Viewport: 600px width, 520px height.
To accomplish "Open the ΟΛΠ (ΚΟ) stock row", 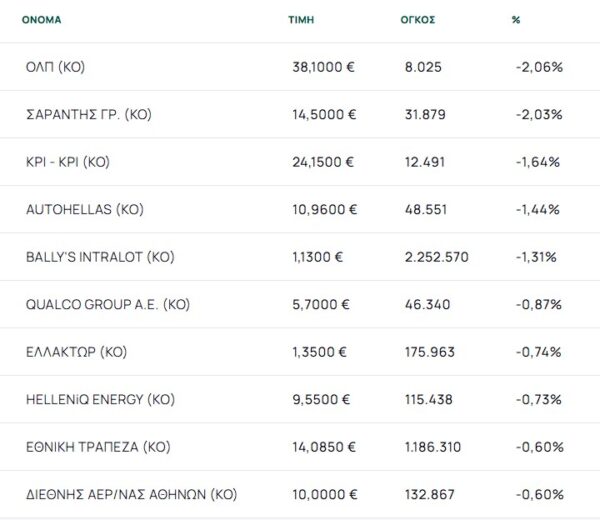I will (x=56, y=67).
